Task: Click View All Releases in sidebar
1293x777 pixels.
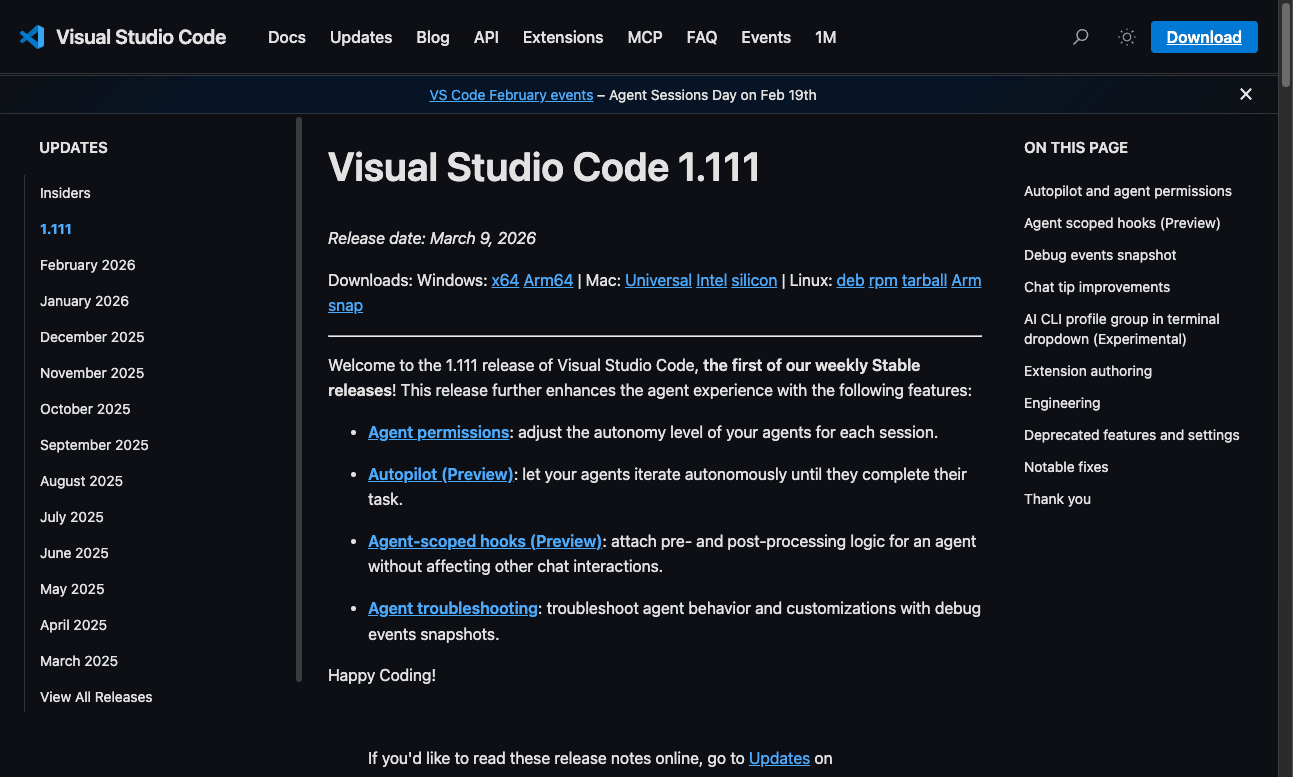Action: [x=96, y=697]
